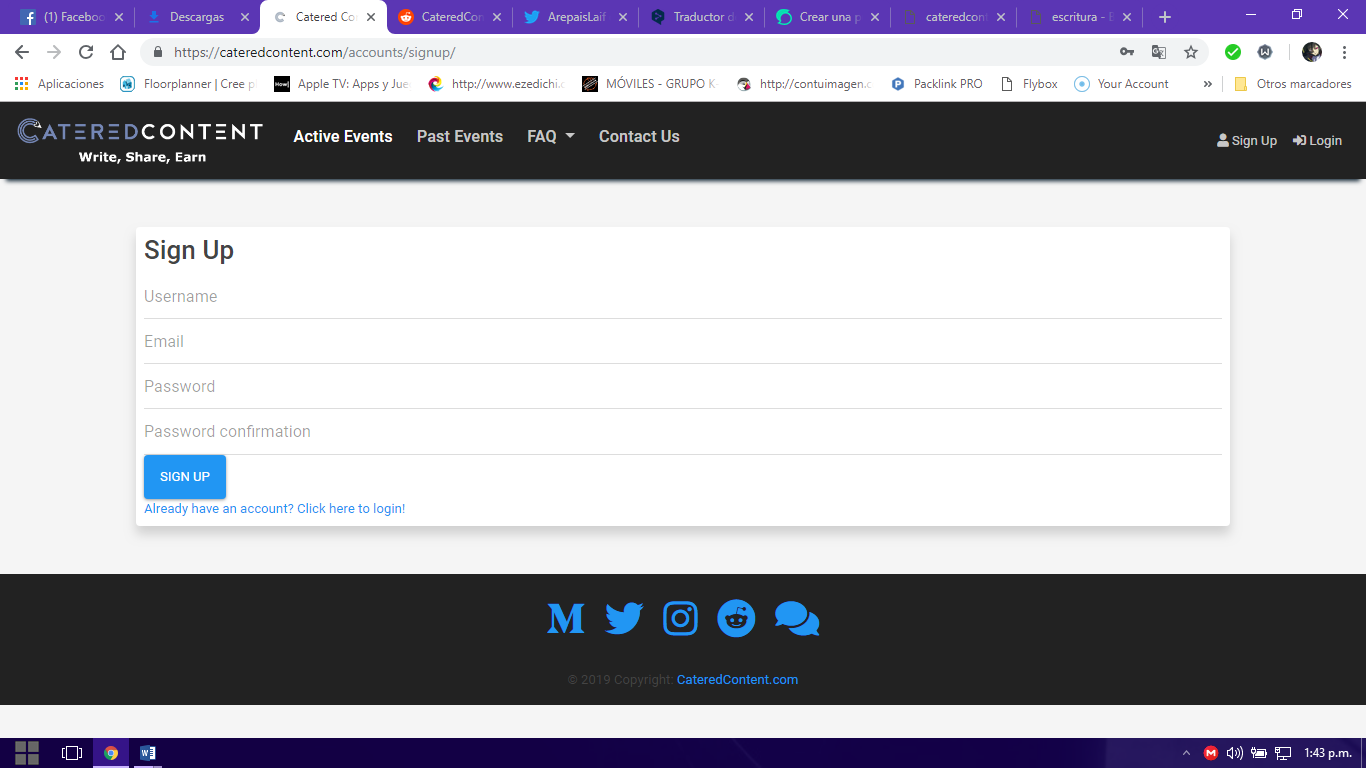Click into the Email field

pos(683,342)
